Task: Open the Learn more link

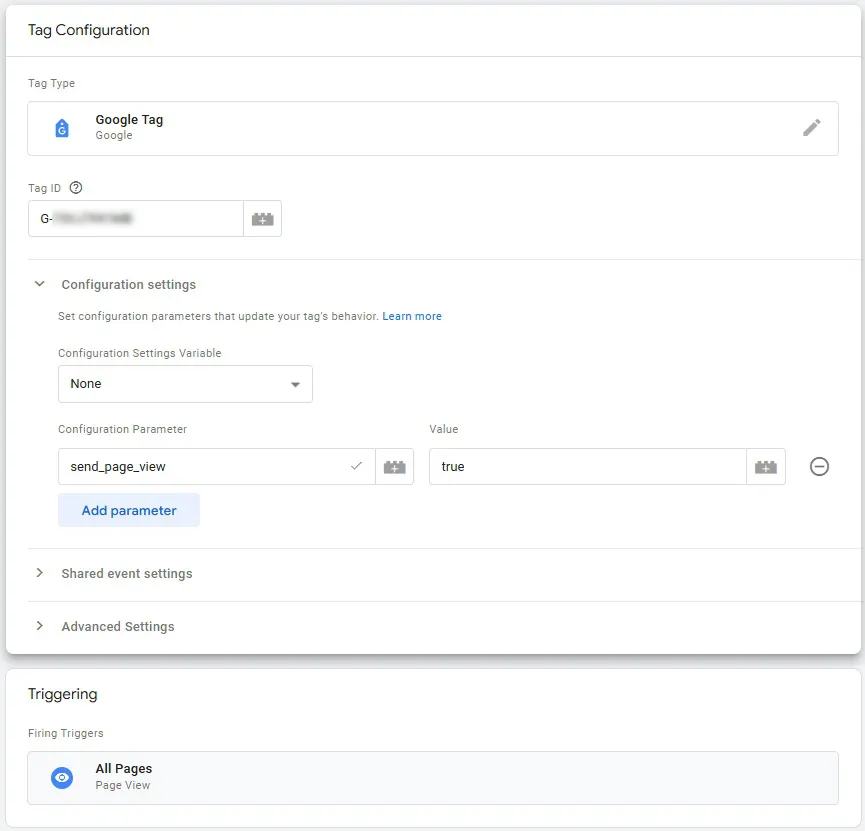Action: point(412,316)
